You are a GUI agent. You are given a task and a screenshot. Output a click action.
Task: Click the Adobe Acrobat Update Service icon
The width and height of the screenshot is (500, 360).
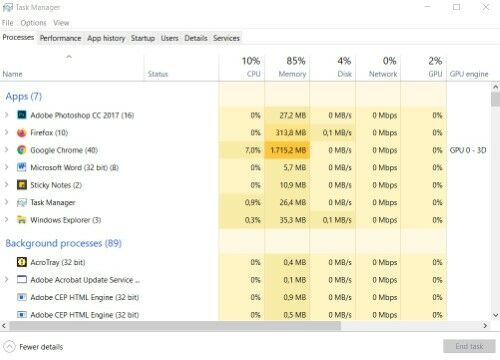coord(22,279)
